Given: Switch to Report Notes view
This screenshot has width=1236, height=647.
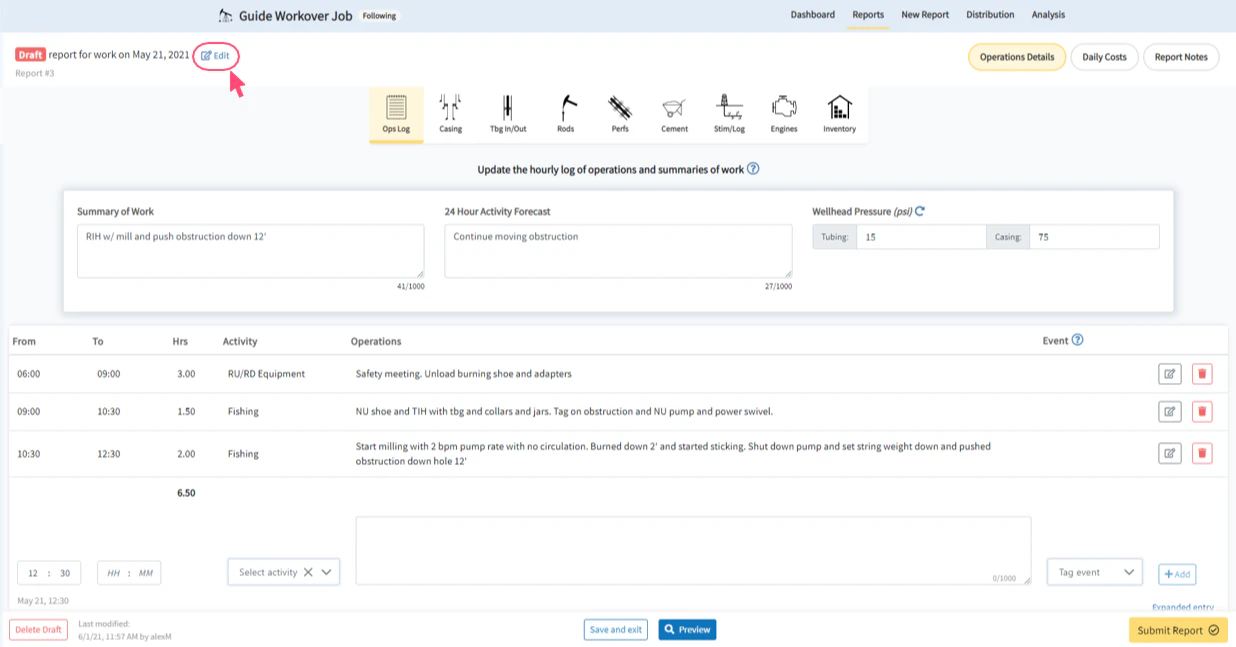Looking at the screenshot, I should point(1181,57).
